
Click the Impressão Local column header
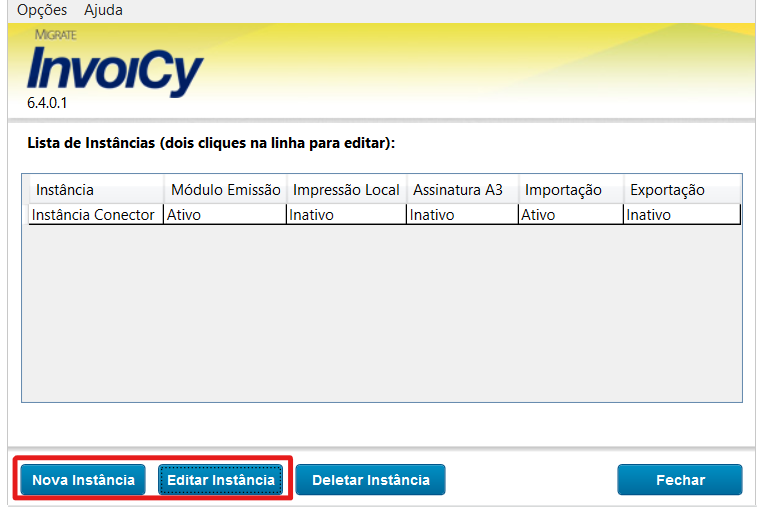[x=346, y=190]
